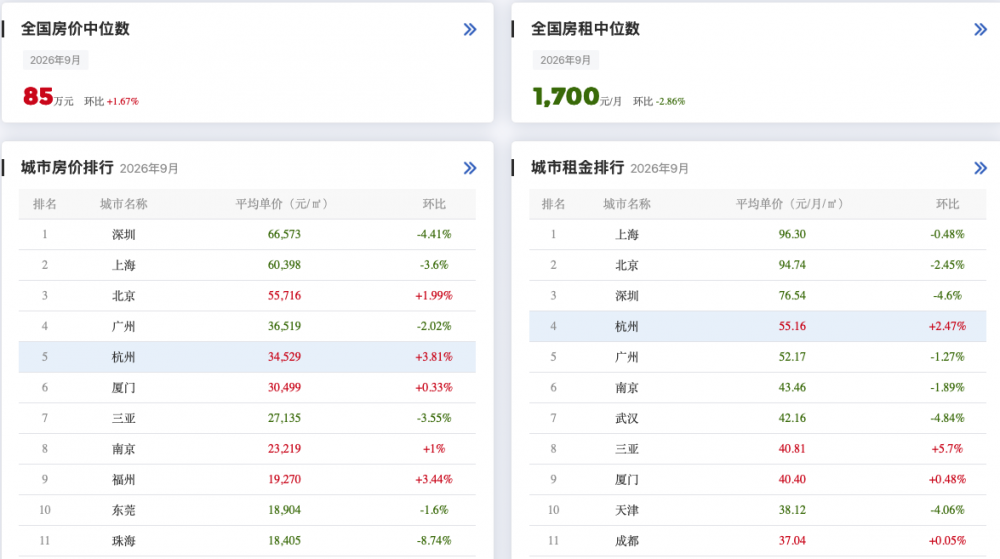Open national median rent details arrow

[x=980, y=29]
